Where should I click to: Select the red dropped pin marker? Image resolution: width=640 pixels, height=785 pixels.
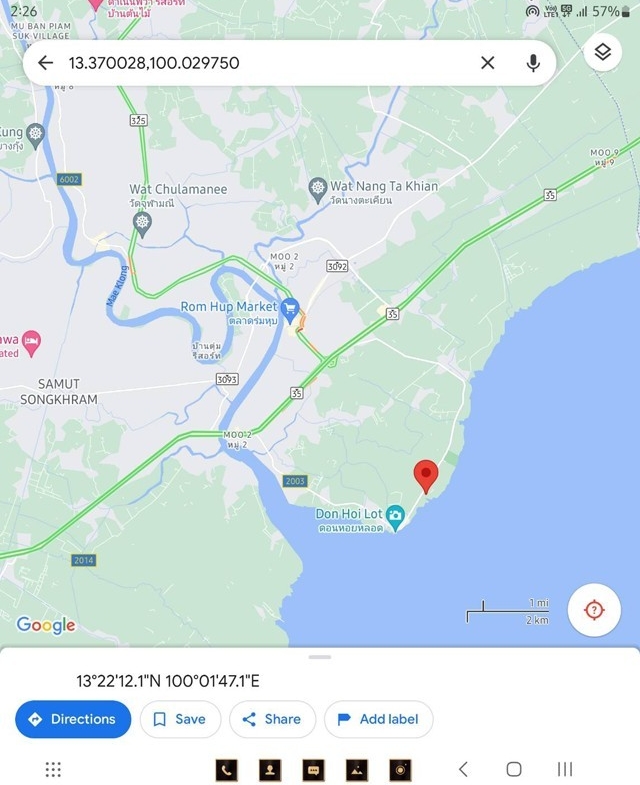point(426,476)
